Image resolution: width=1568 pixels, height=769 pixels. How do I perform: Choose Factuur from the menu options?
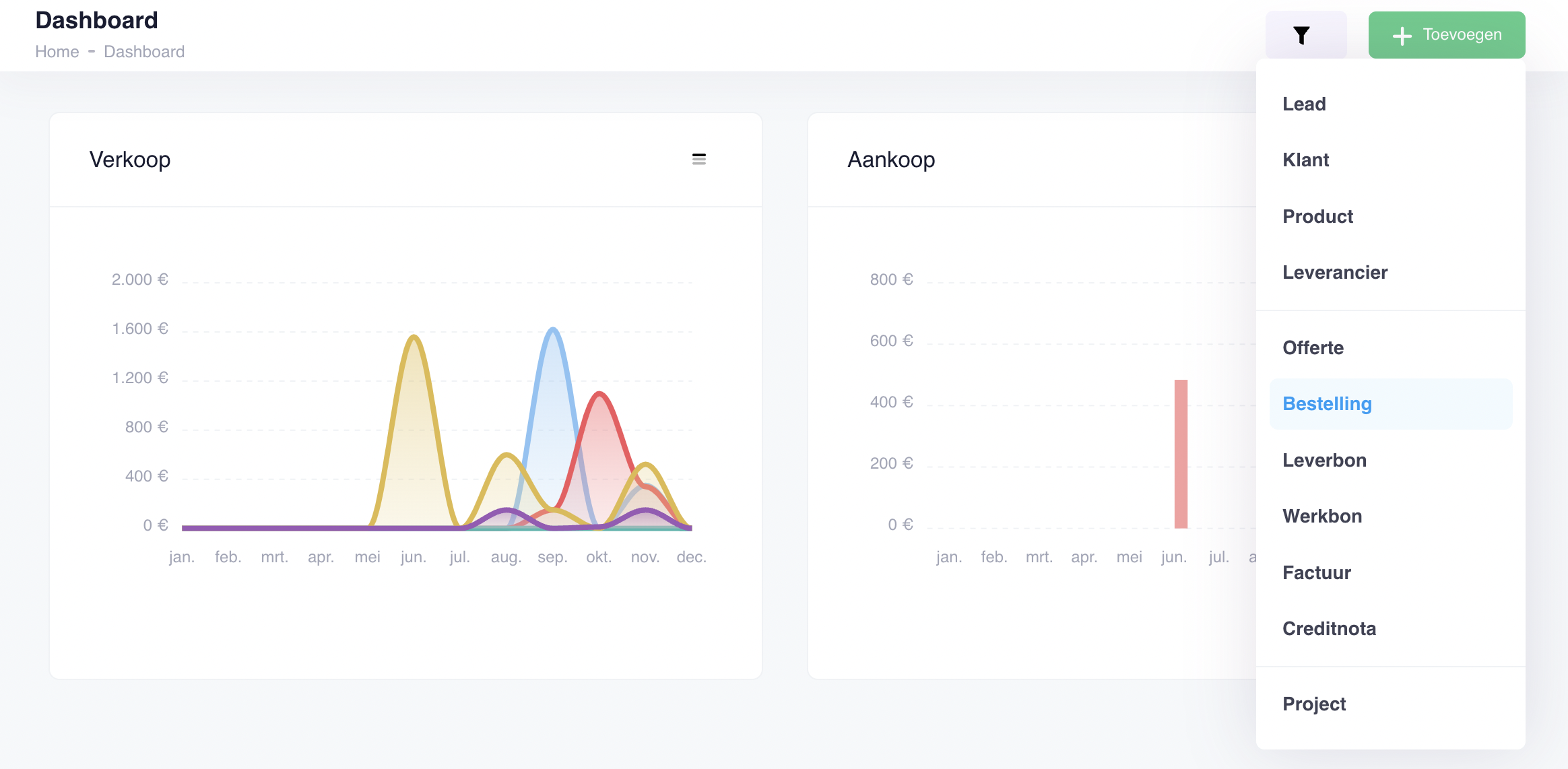point(1317,572)
